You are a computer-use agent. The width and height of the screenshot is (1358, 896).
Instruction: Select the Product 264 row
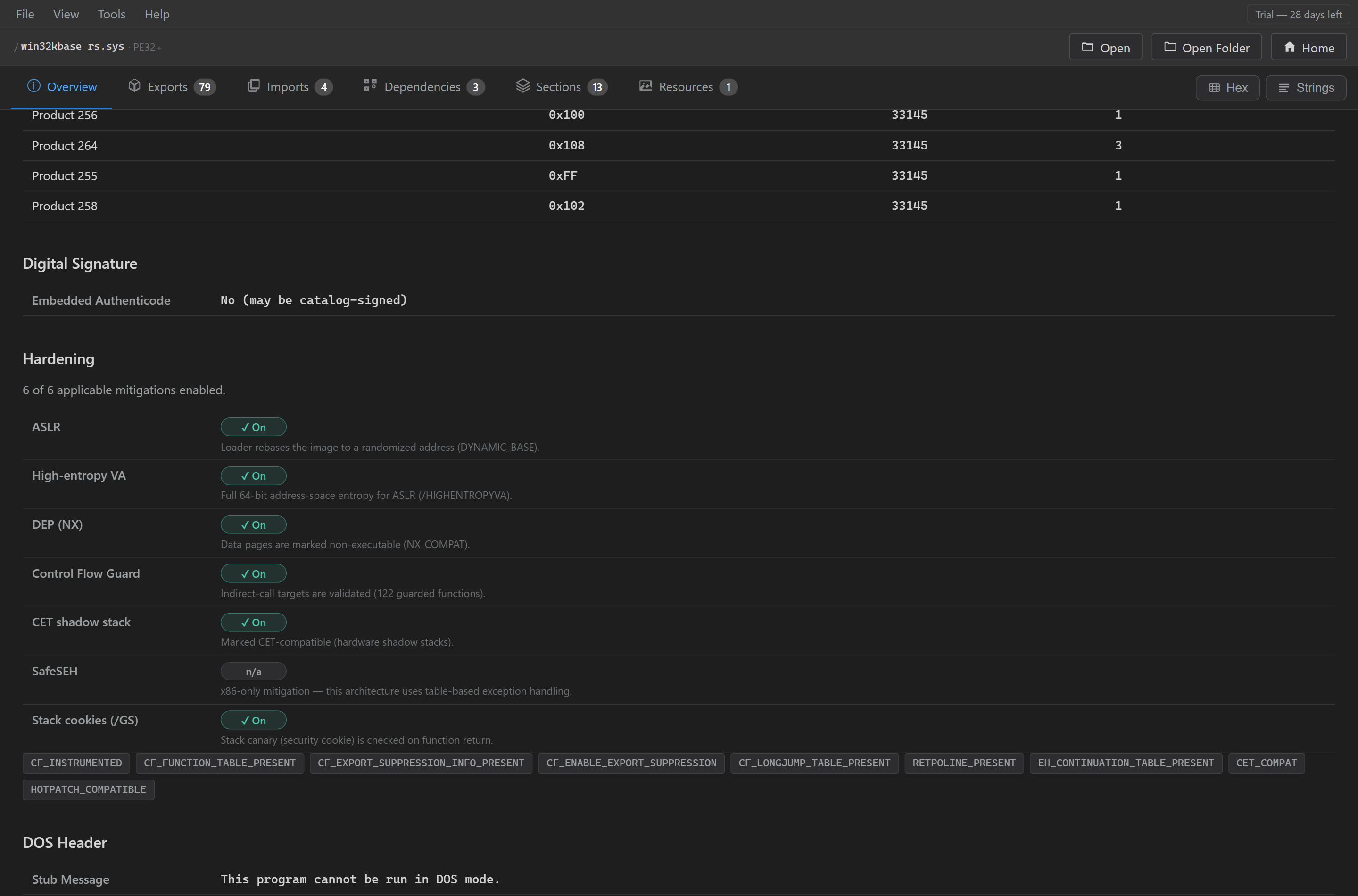679,146
